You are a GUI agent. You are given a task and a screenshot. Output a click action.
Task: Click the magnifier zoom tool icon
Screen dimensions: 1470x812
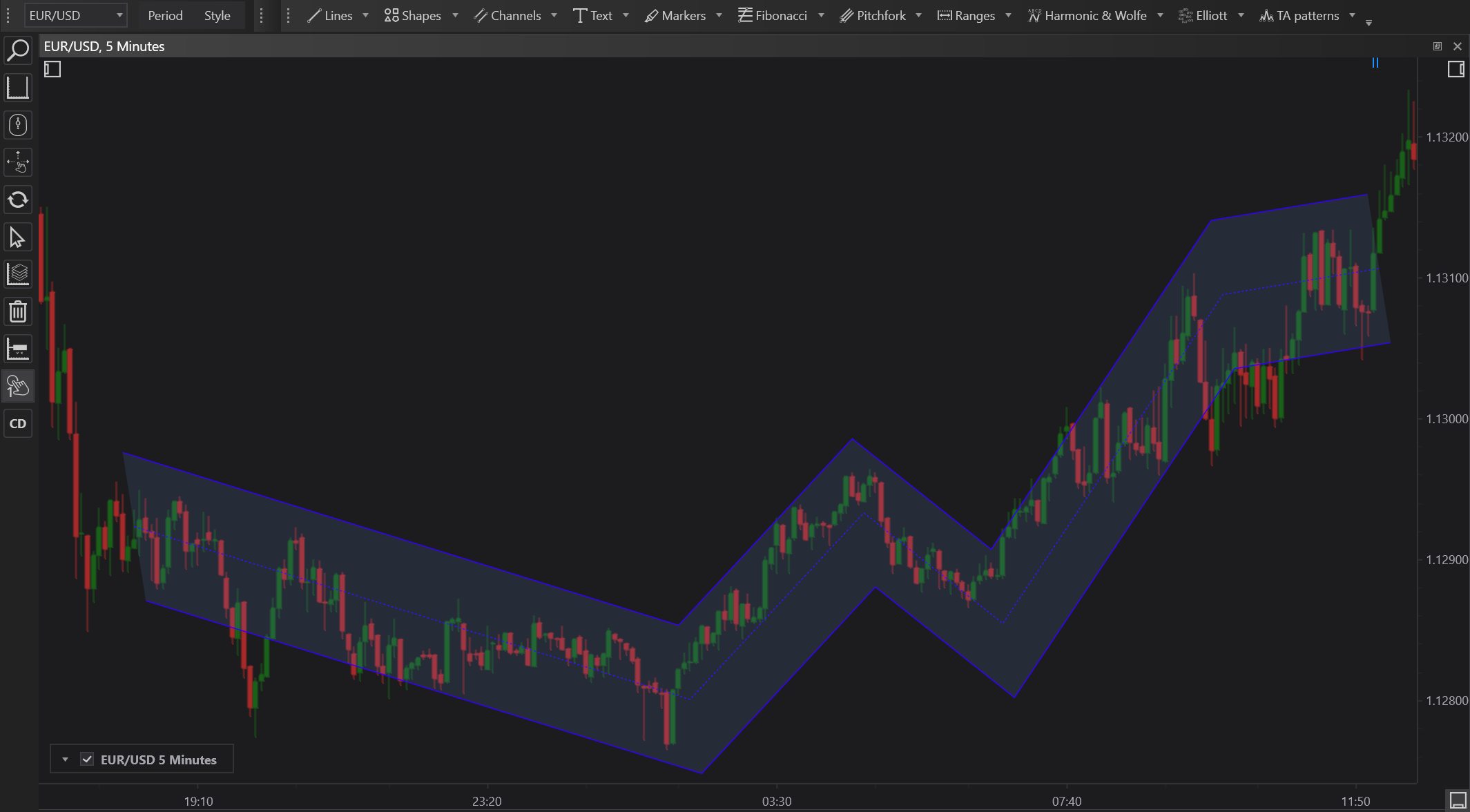tap(18, 50)
